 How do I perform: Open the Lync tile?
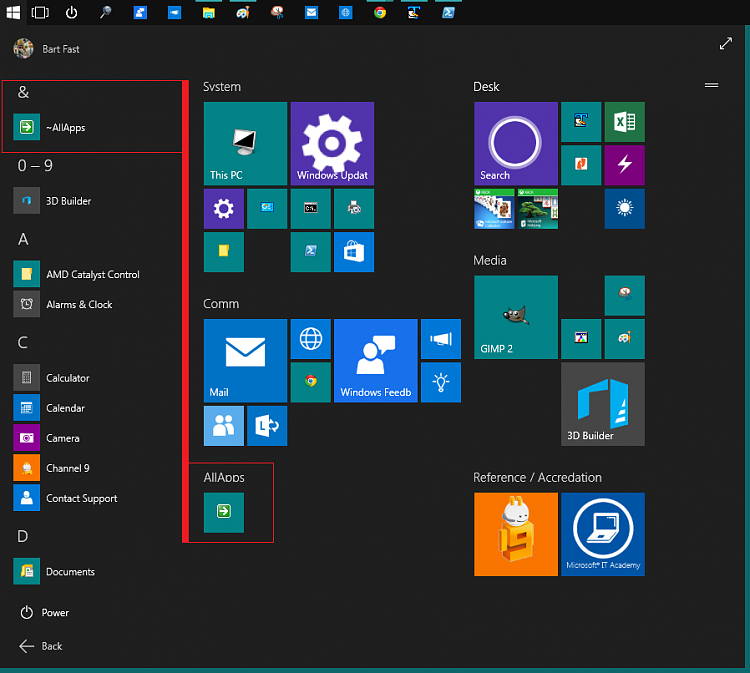pos(267,426)
